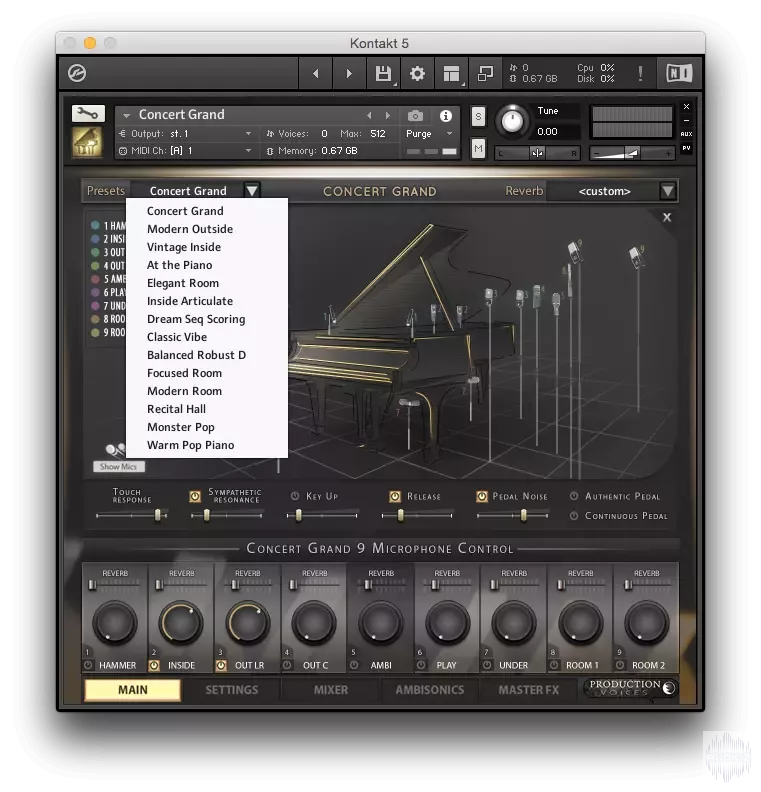
Task: Open the Purge dropdown
Action: pos(429,134)
